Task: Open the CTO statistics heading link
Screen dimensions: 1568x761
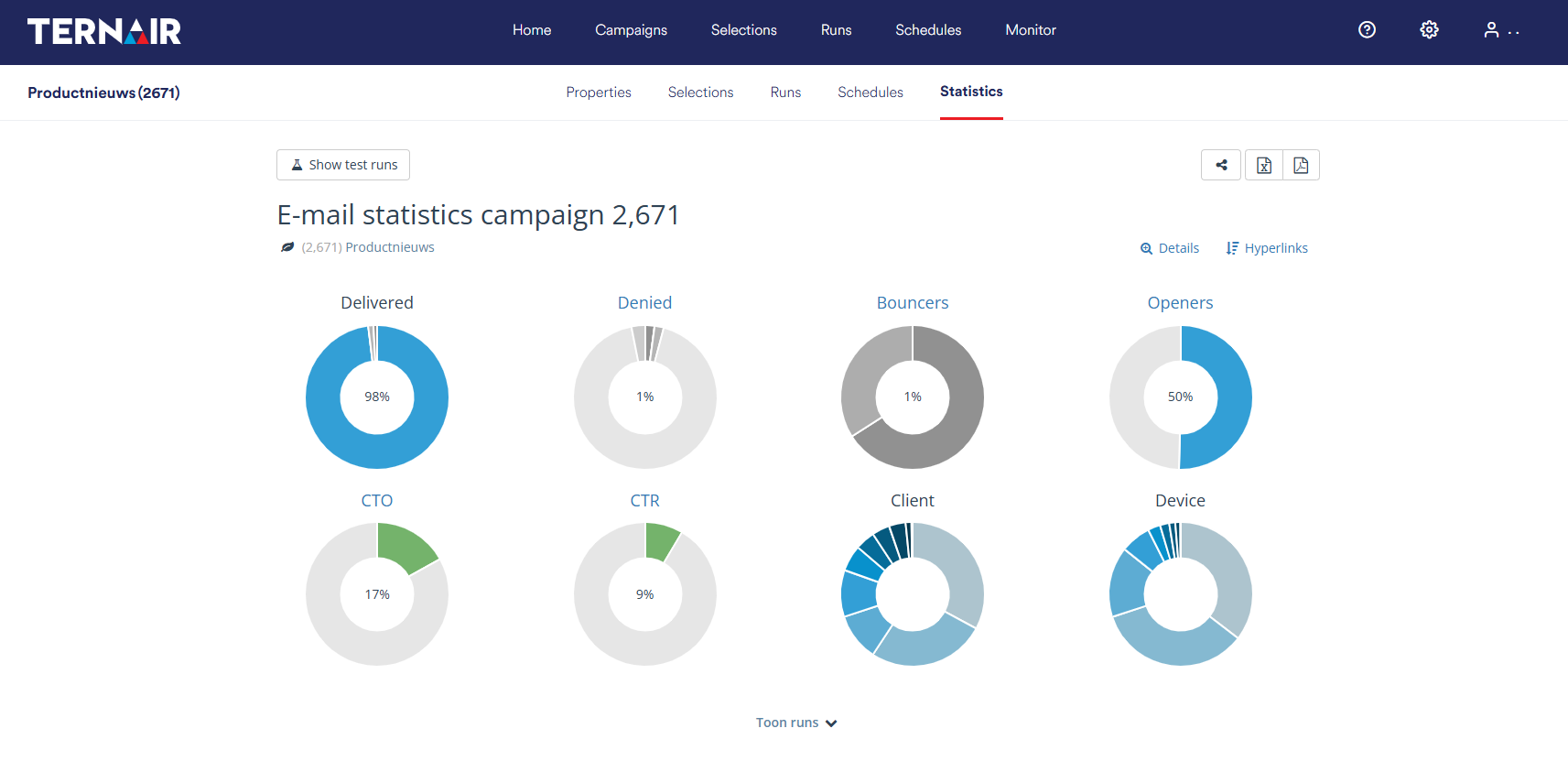Action: pos(377,501)
